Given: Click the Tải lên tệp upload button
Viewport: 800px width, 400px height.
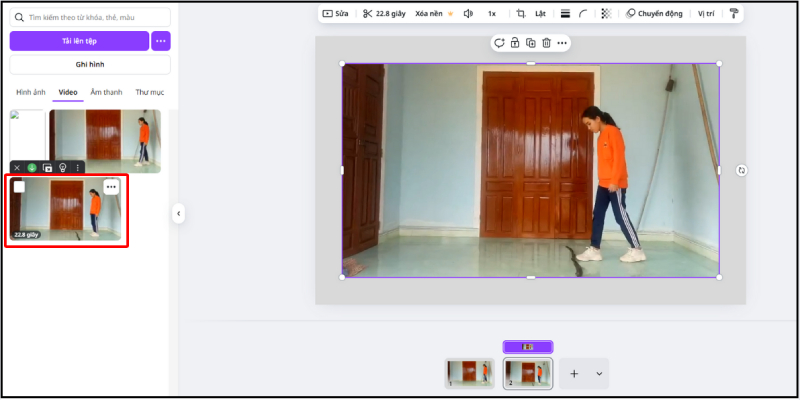Looking at the screenshot, I should 79,41.
